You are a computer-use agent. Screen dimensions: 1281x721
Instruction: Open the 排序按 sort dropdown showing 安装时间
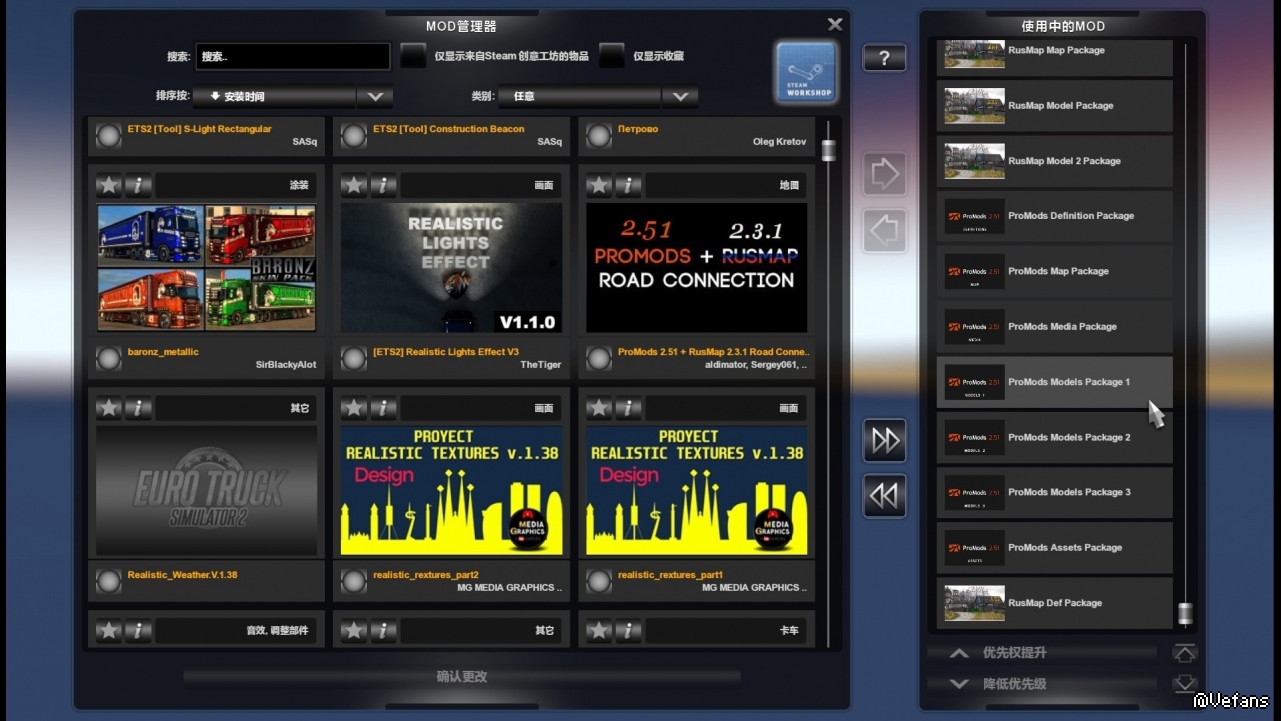(x=293, y=97)
